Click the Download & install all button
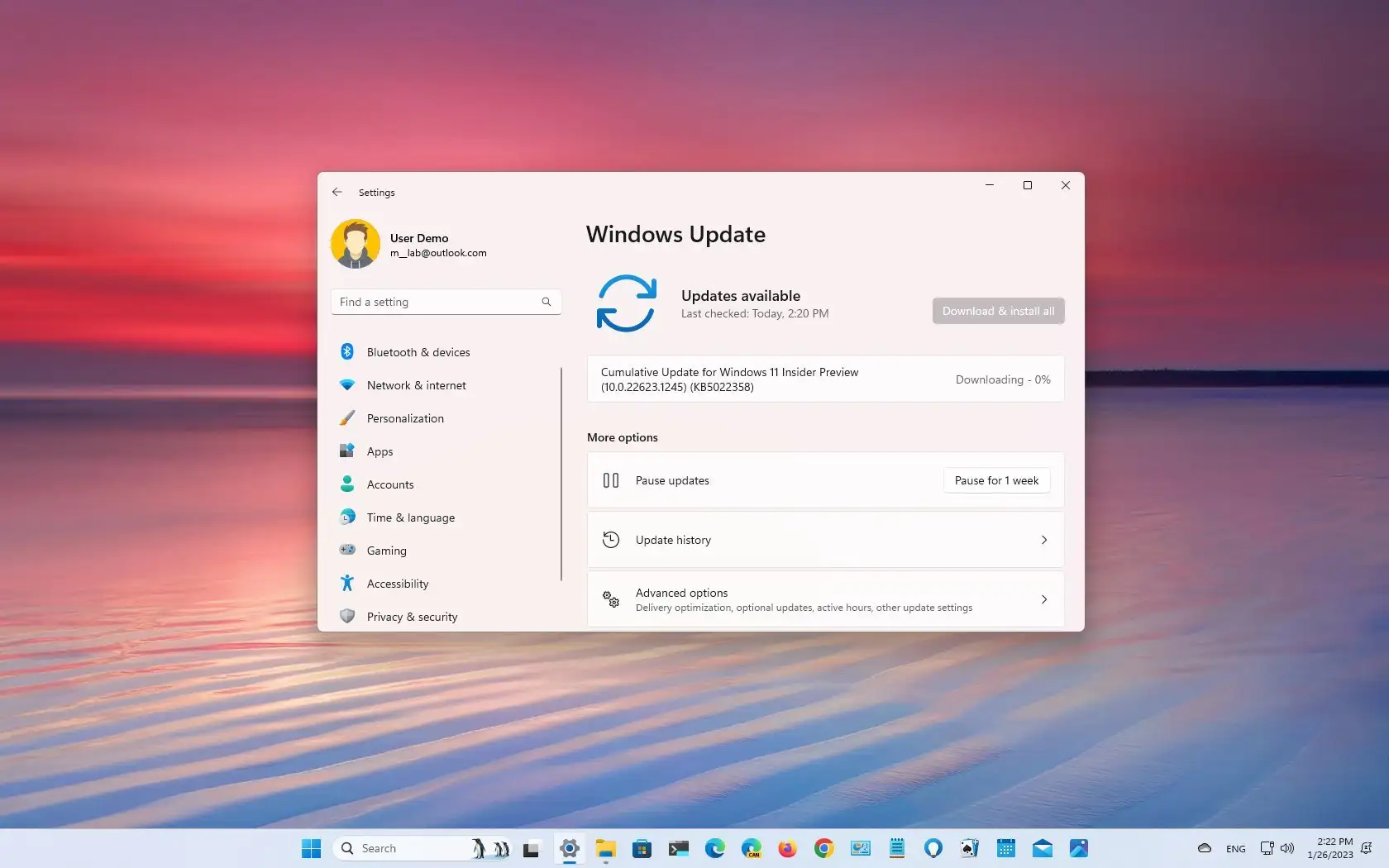This screenshot has width=1389, height=868. pyautogui.click(x=998, y=311)
